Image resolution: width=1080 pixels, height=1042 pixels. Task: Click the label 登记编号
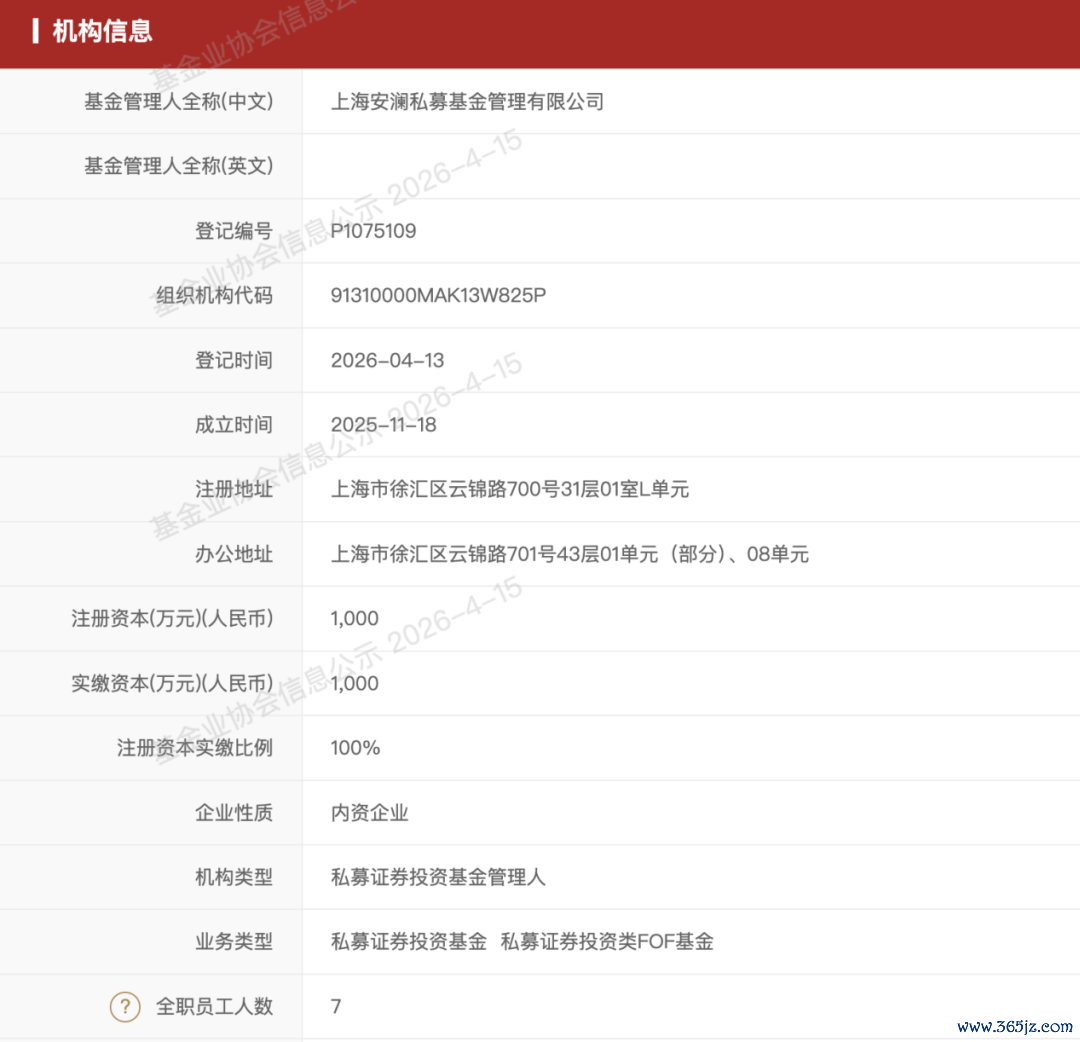pos(234,231)
